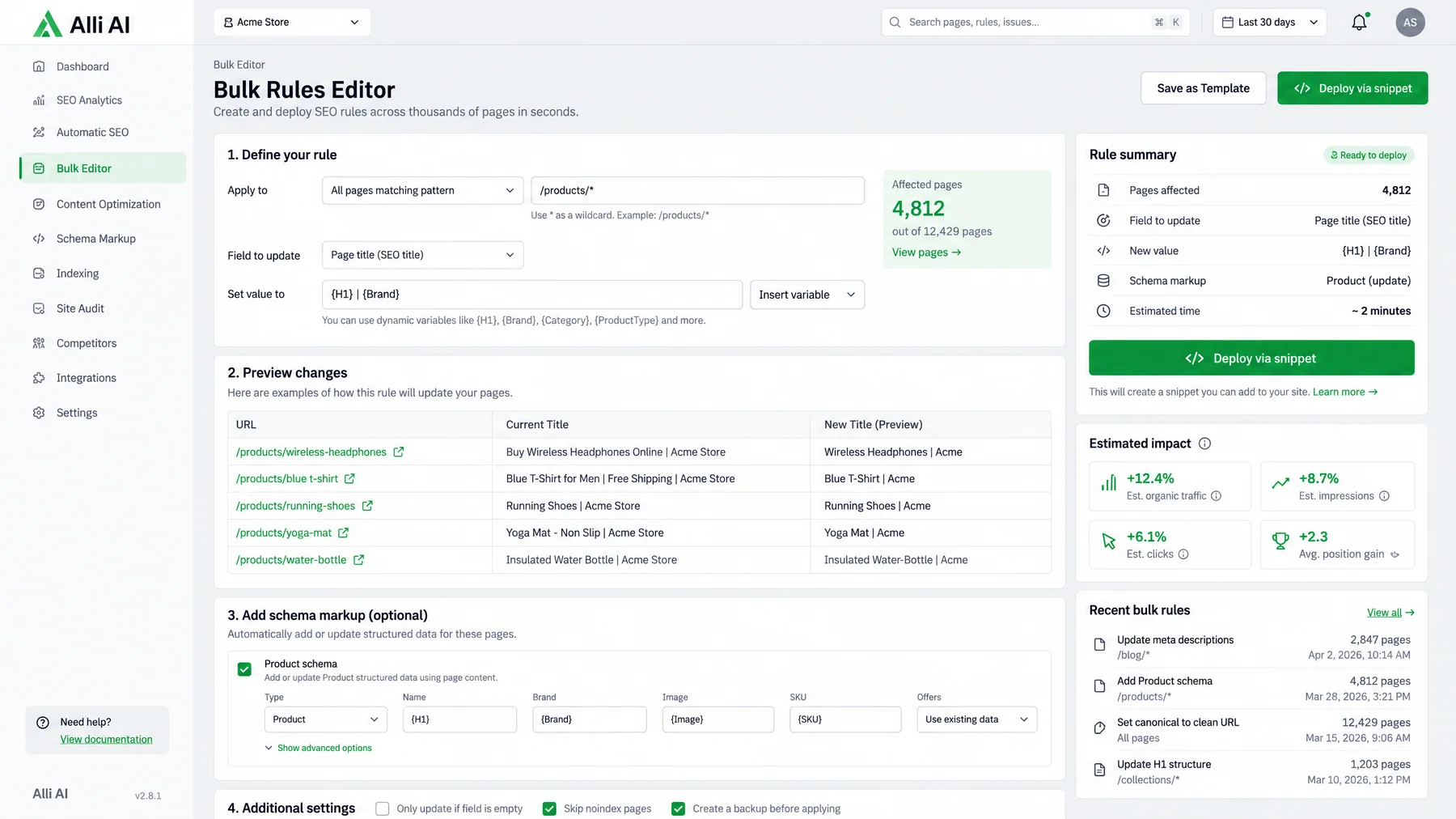Click the Need help question mark icon
The image size is (1456, 819).
click(43, 723)
